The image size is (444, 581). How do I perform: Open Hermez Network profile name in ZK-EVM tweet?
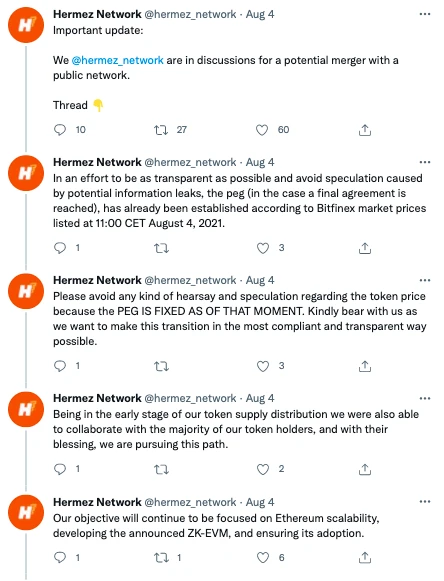(97, 502)
